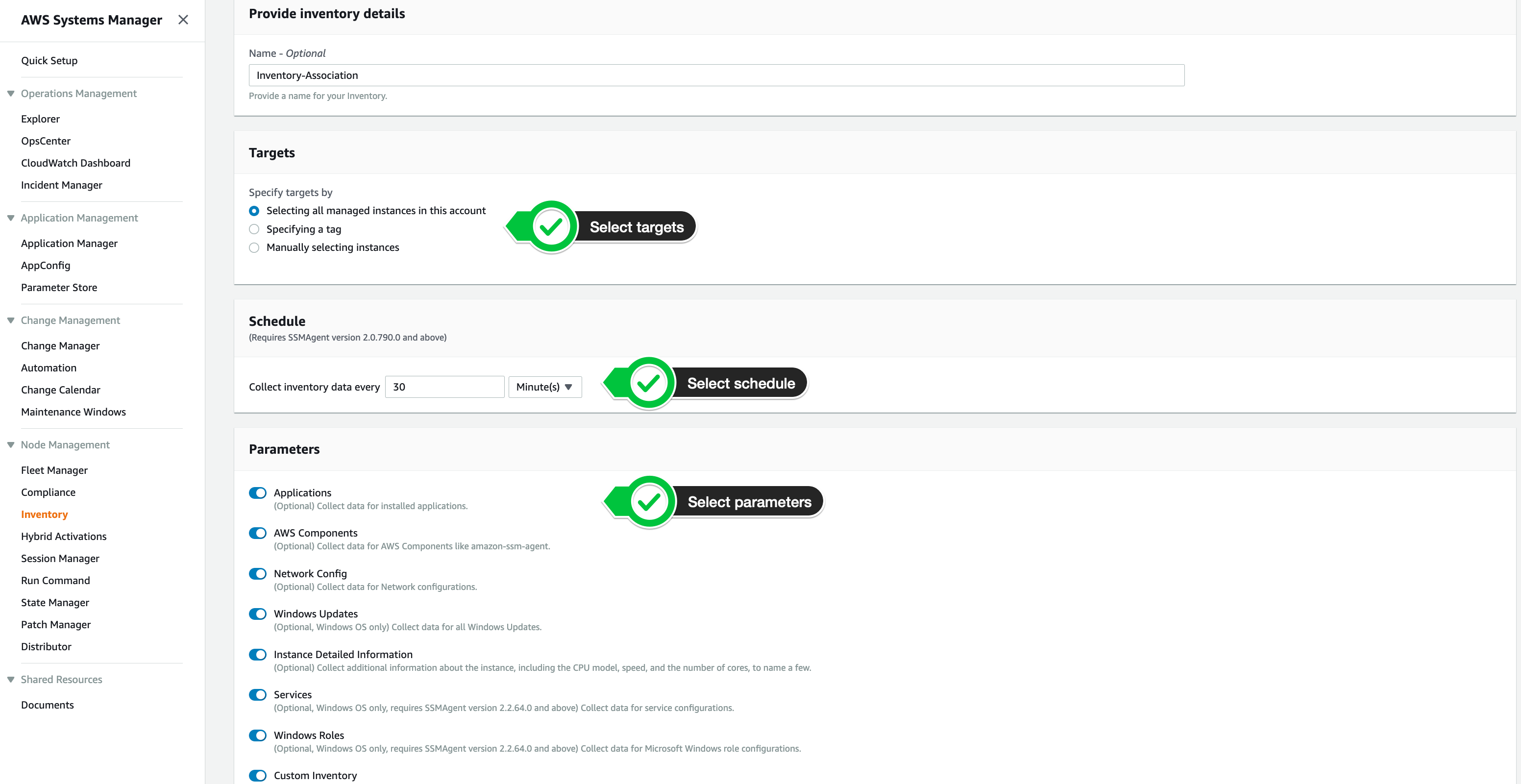1521x784 pixels.
Task: Click the Select schedule checkmark badge
Action: tap(648, 383)
